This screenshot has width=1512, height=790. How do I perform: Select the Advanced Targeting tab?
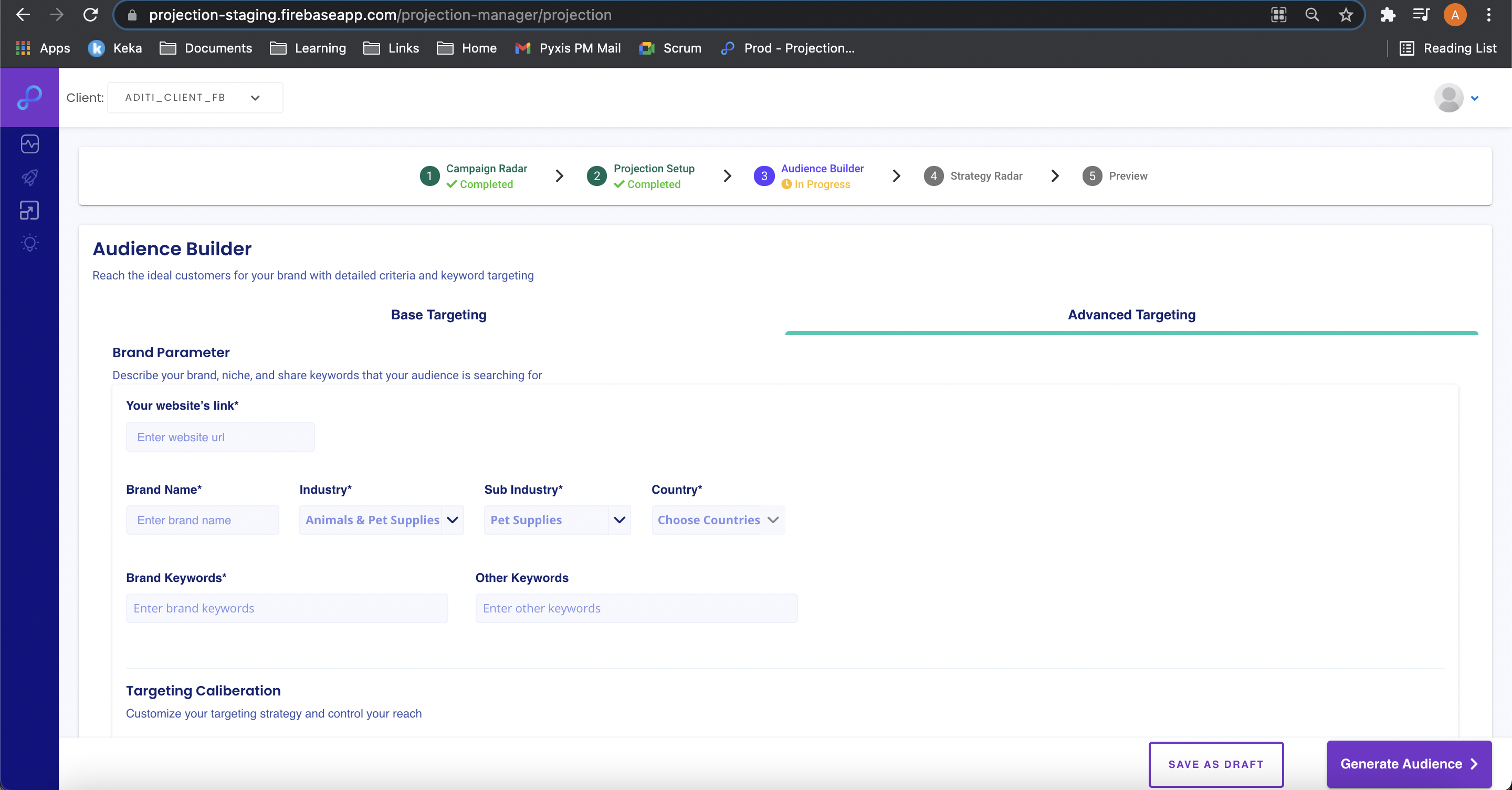click(x=1131, y=315)
